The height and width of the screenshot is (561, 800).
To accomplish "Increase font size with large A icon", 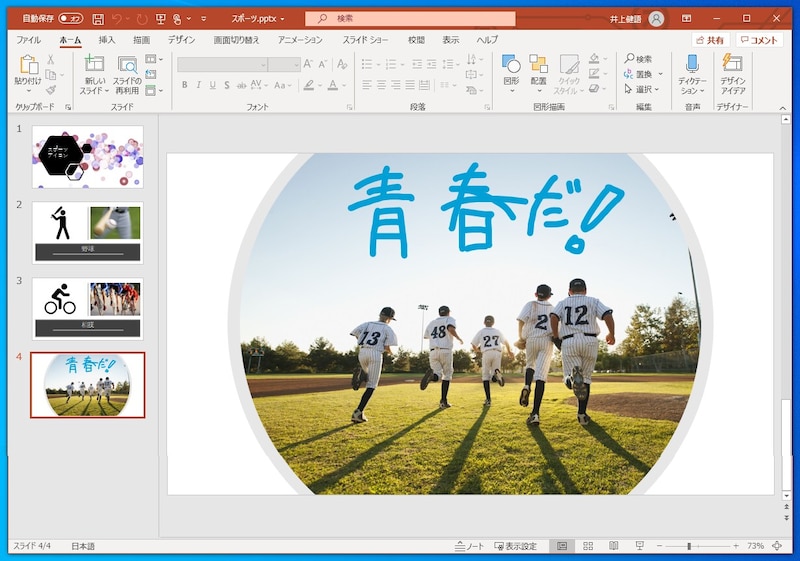I will point(308,64).
